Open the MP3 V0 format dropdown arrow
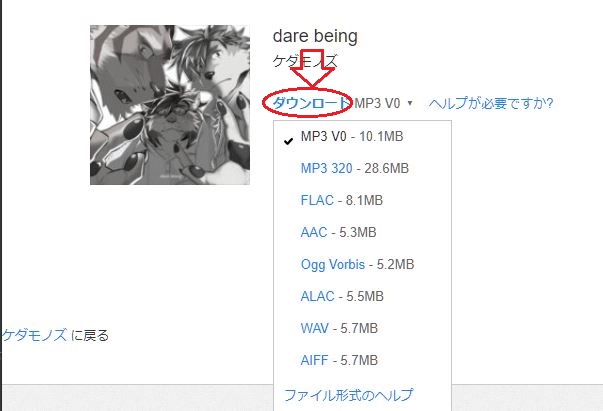This screenshot has height=411, width=603. 410,103
